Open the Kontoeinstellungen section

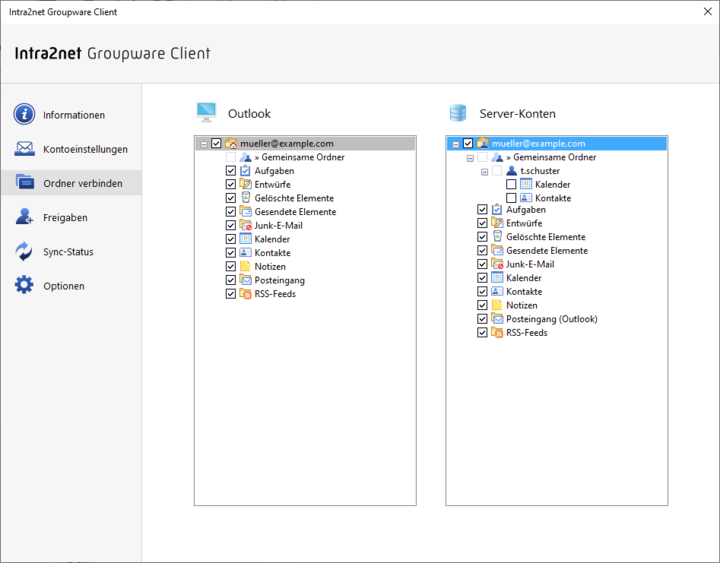[x=71, y=149]
